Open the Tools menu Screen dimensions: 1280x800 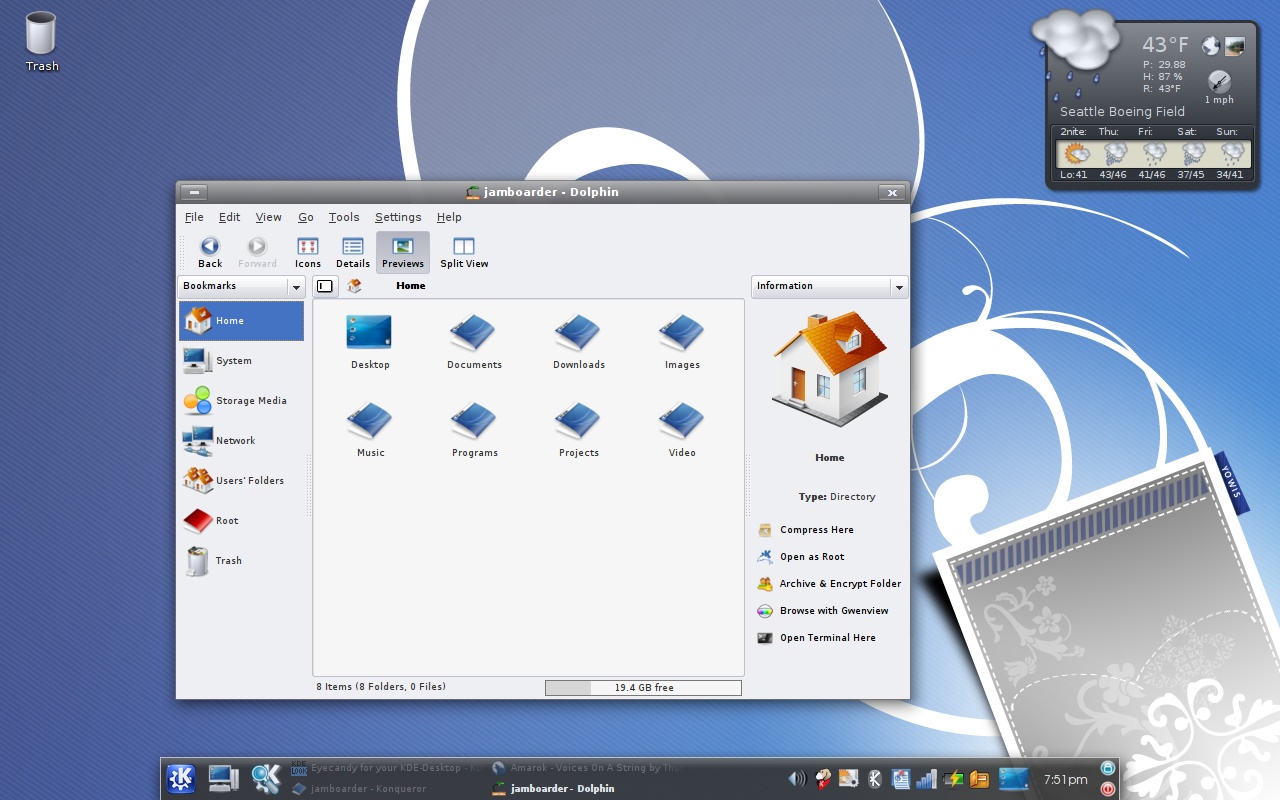tap(344, 217)
